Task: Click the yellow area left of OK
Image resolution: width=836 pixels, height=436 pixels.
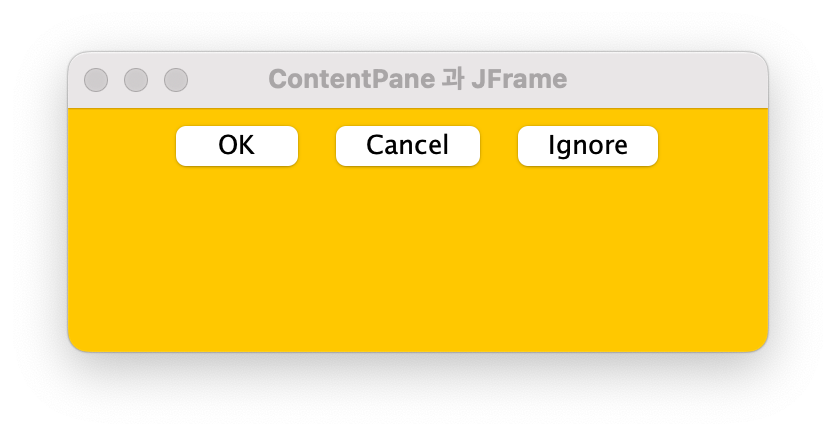Action: pos(122,146)
